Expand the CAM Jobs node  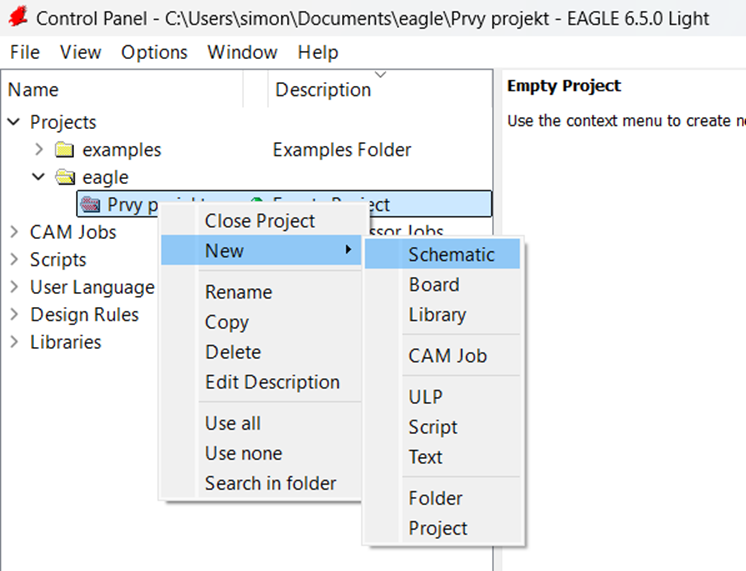[x=14, y=232]
